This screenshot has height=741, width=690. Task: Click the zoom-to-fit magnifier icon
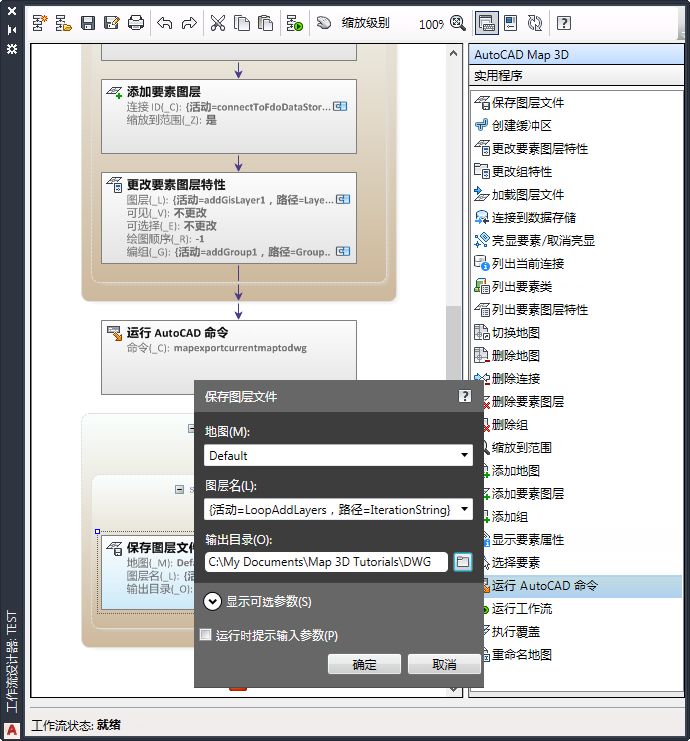pos(457,23)
